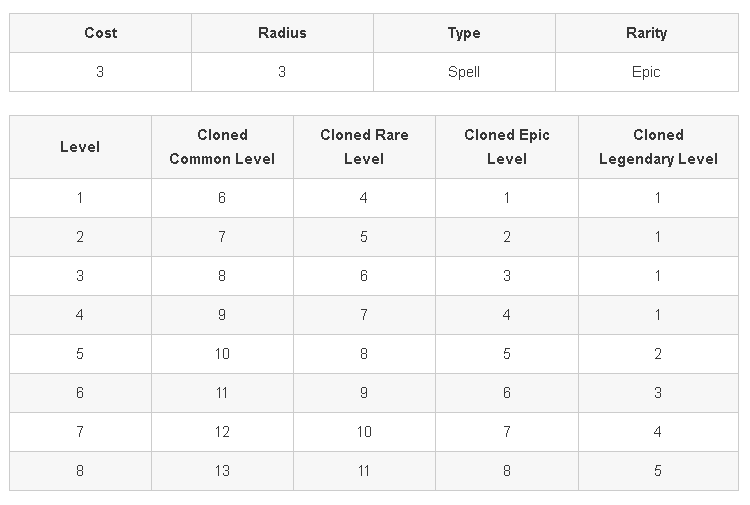This screenshot has width=750, height=505.
Task: Select the Epic rarity value cell
Action: coord(647,72)
